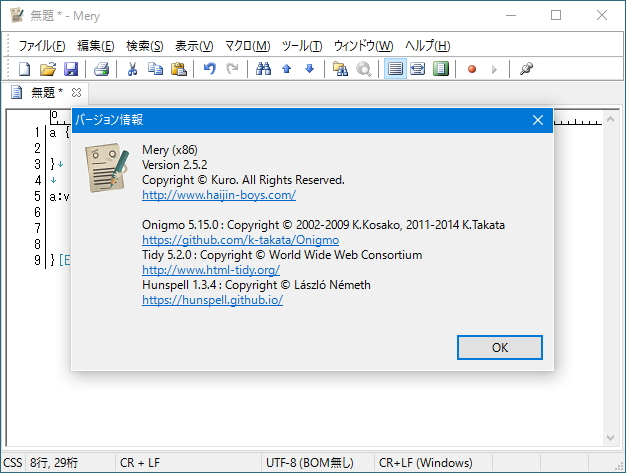Screen dimensions: 626x473
Task: Click the Find in files icon
Action: [x=340, y=69]
